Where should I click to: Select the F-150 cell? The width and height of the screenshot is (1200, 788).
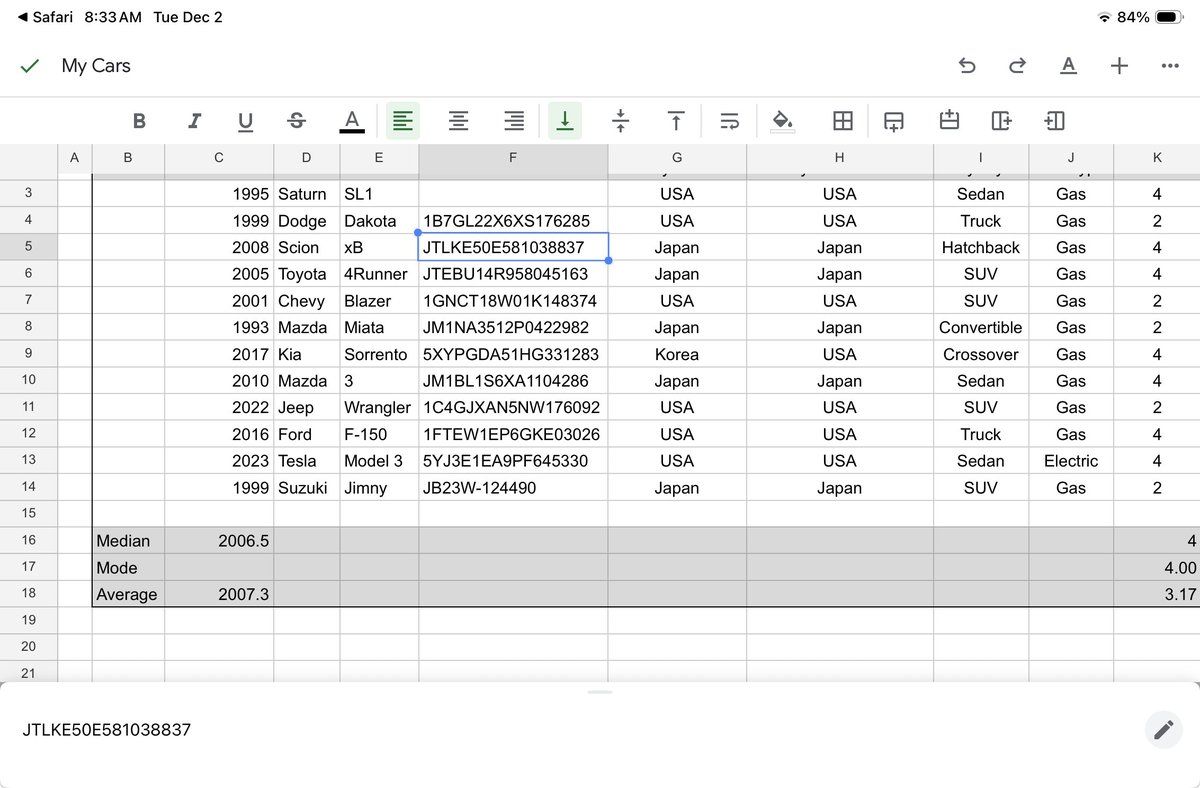tap(379, 434)
